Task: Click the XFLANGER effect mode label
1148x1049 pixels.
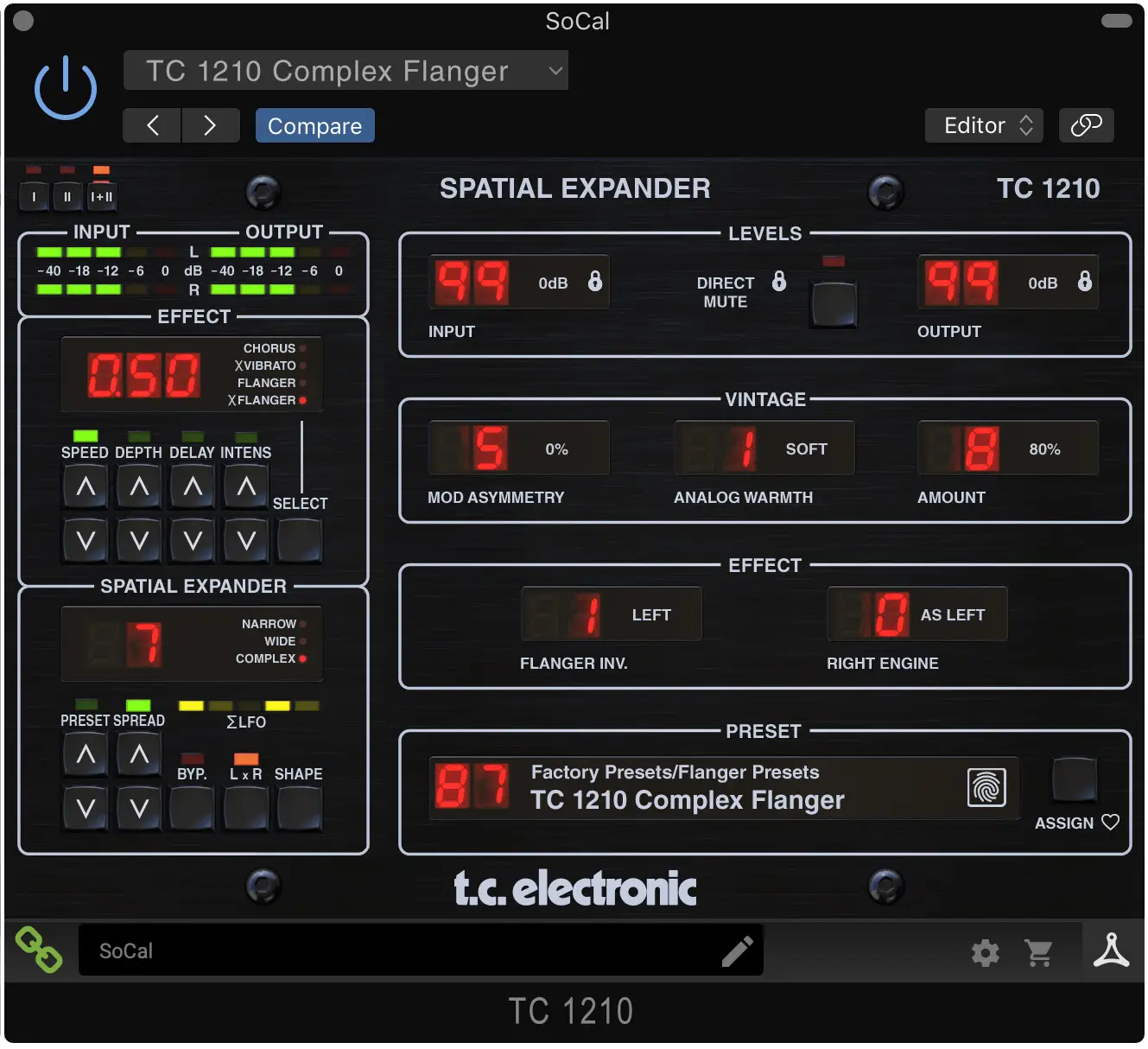Action: (x=262, y=400)
